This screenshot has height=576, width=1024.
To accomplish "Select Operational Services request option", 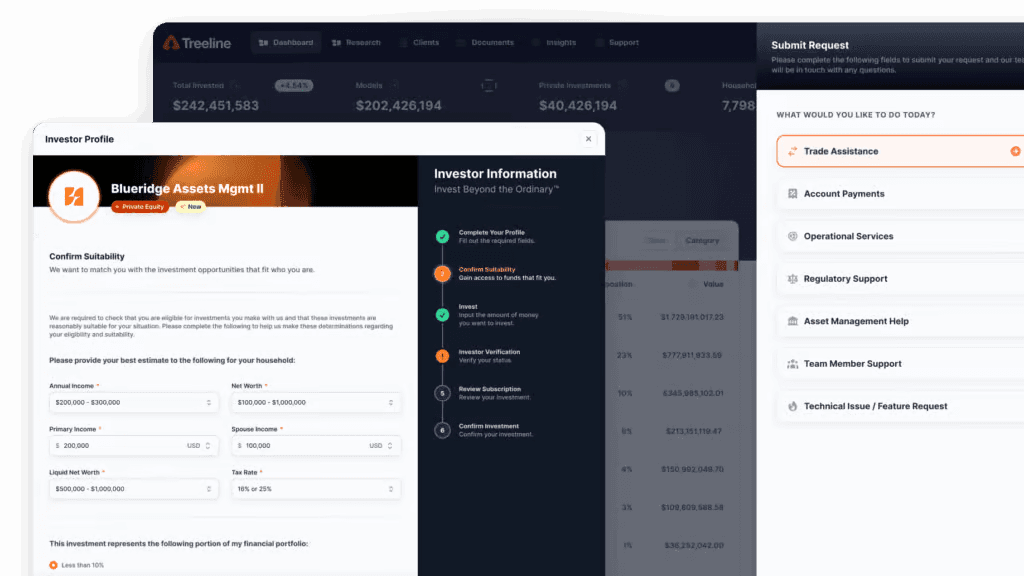I will click(901, 236).
